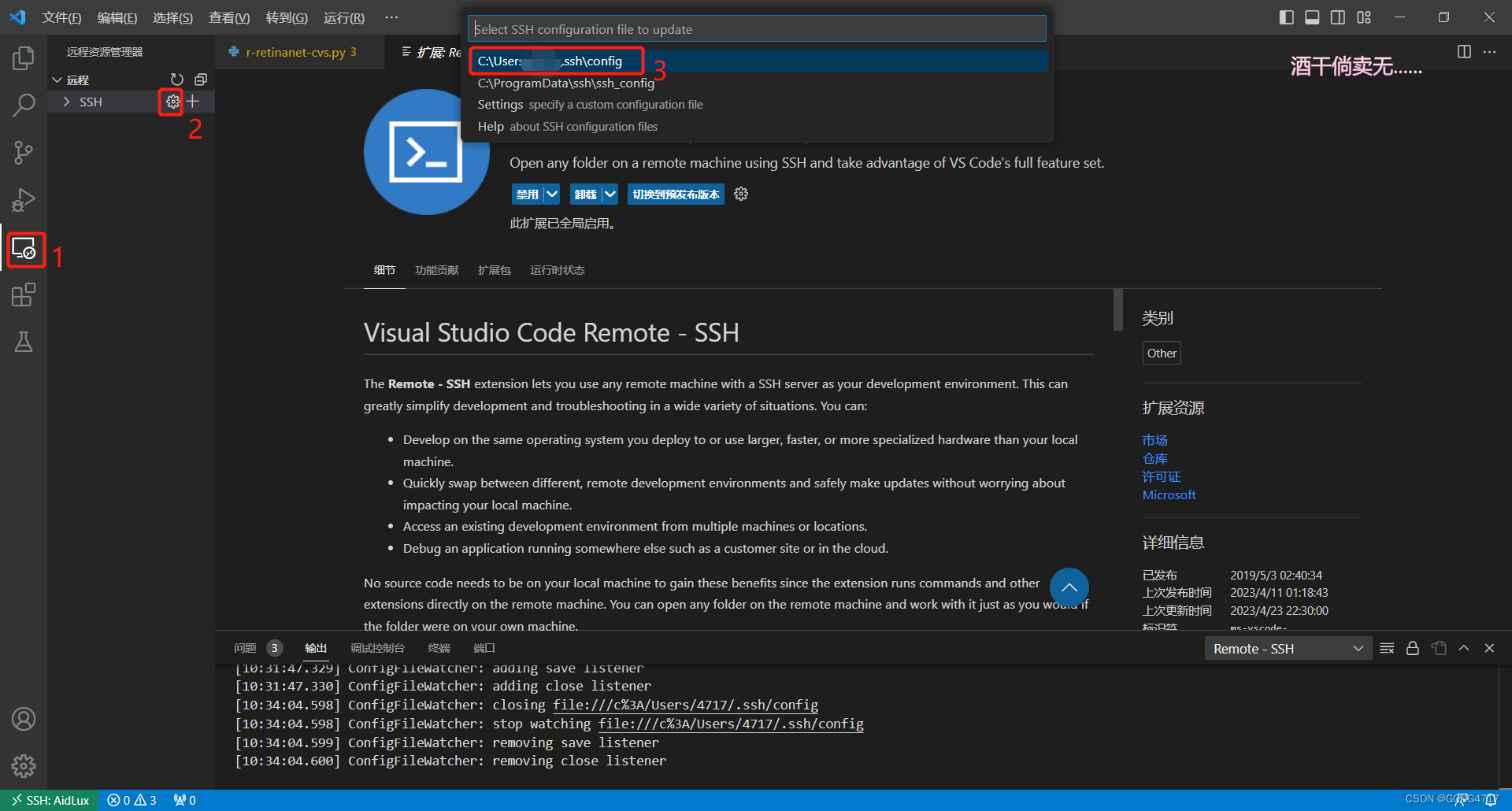Toggle the bottom panel layout icon
The image size is (1512, 811).
pos(1312,17)
